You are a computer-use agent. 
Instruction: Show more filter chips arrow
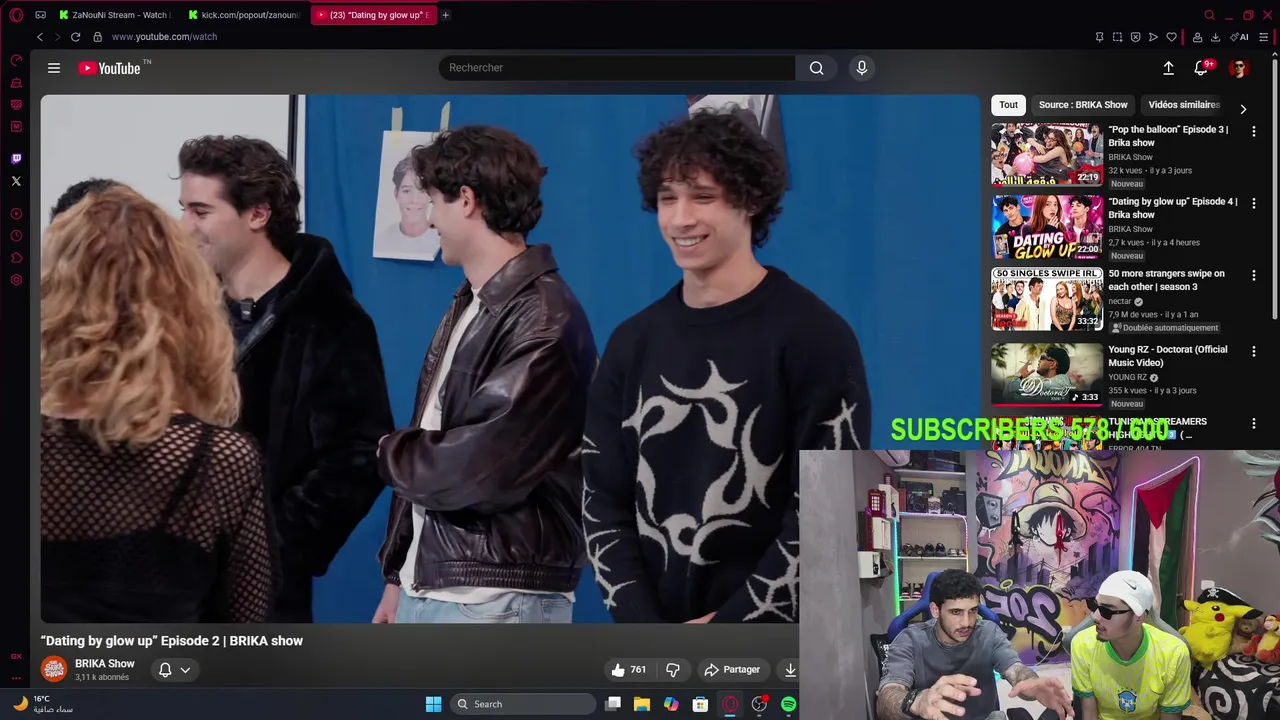coord(1243,109)
